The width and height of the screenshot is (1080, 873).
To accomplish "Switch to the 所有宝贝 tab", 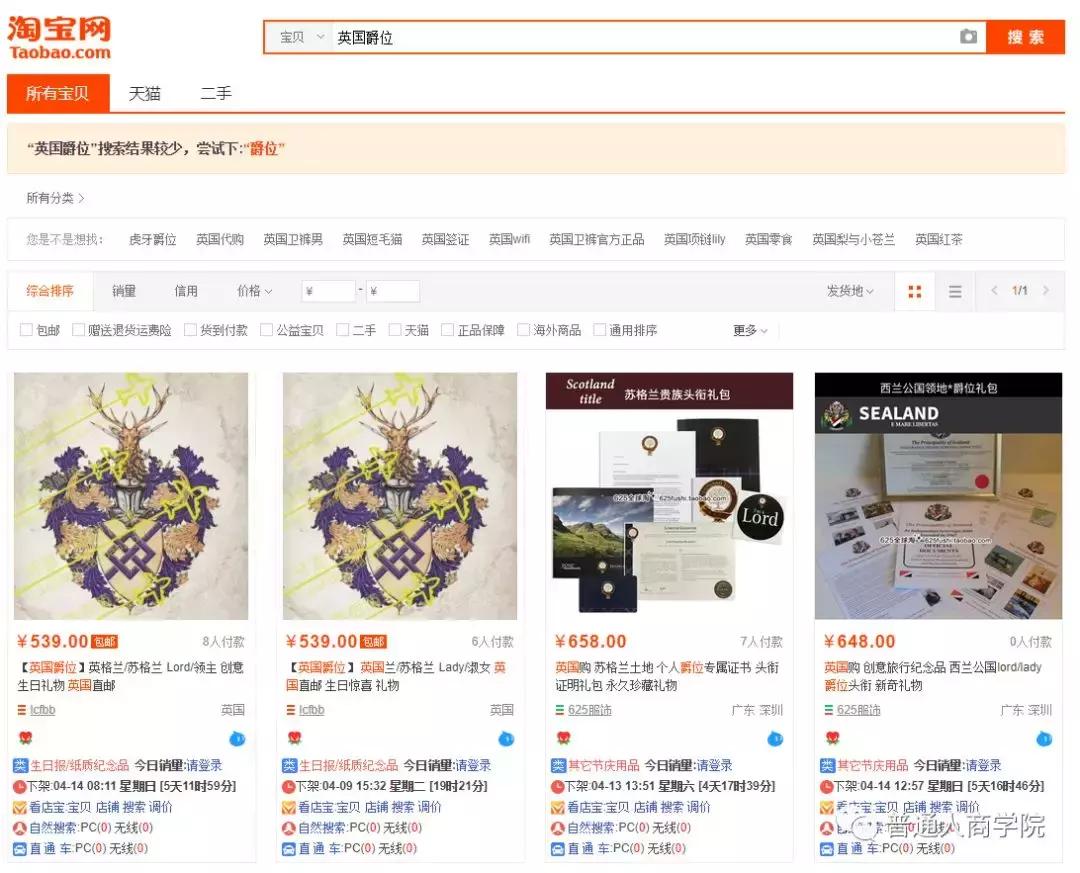I will click(x=58, y=93).
